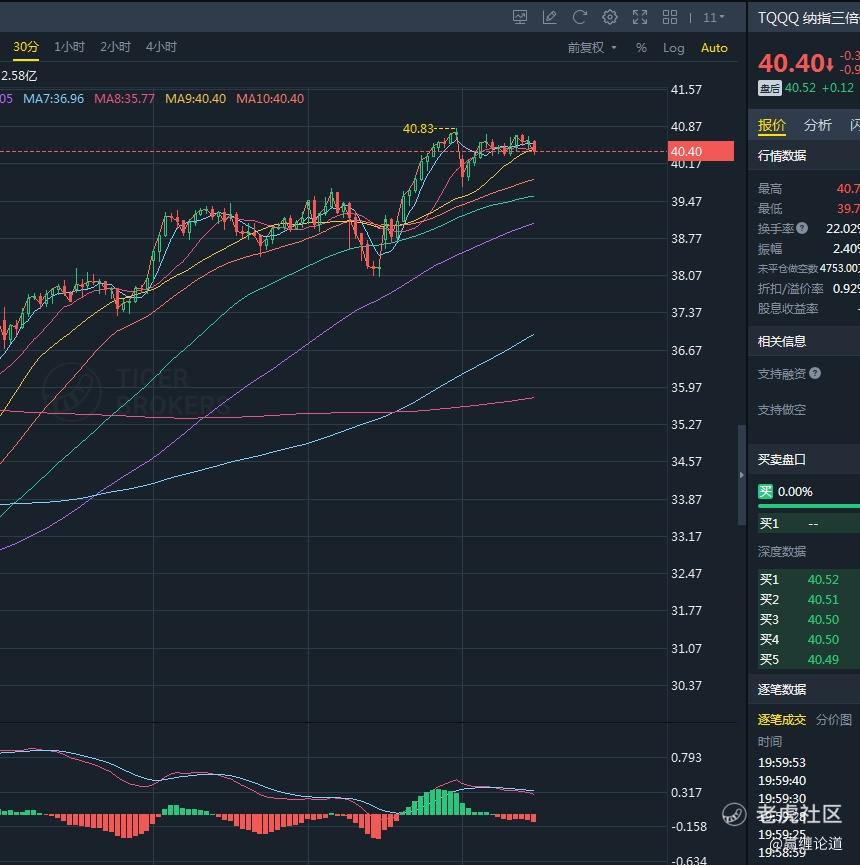Click the 盘后 after-hours badge
This screenshot has height=865, width=860.
click(x=770, y=88)
